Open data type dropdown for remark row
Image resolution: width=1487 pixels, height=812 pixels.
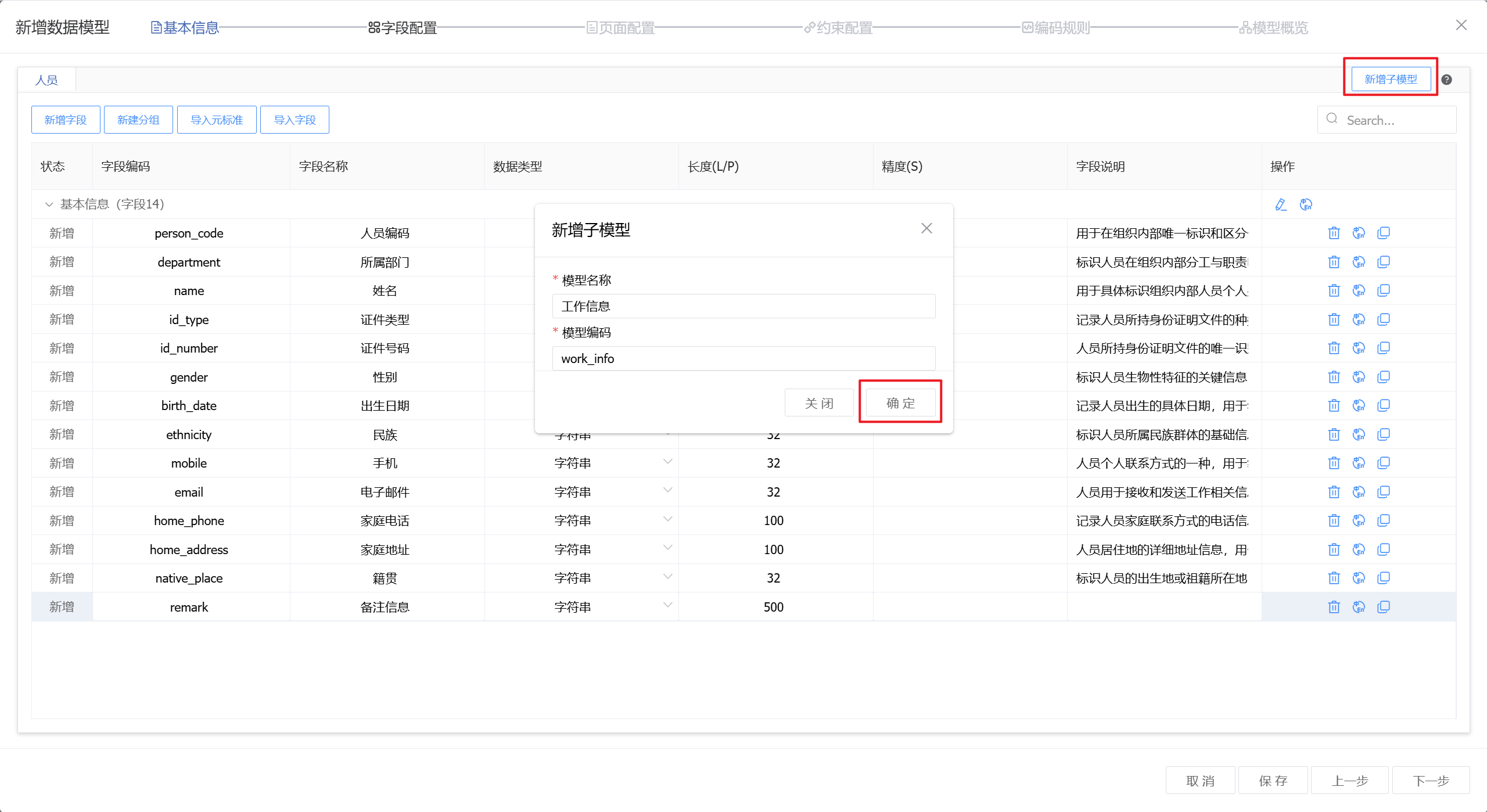click(667, 606)
